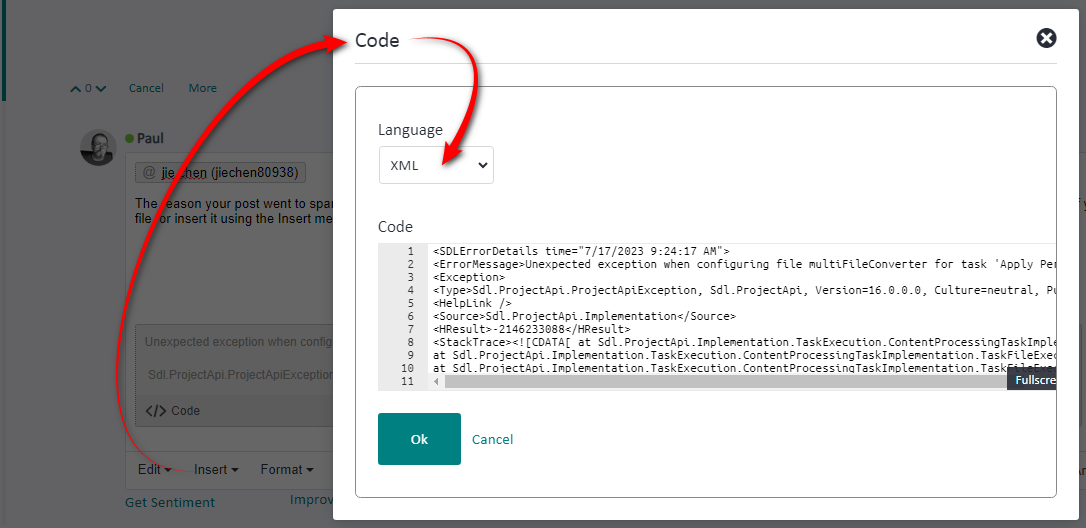Click the Exception tag line in code
This screenshot has height=528, width=1086.
point(469,277)
